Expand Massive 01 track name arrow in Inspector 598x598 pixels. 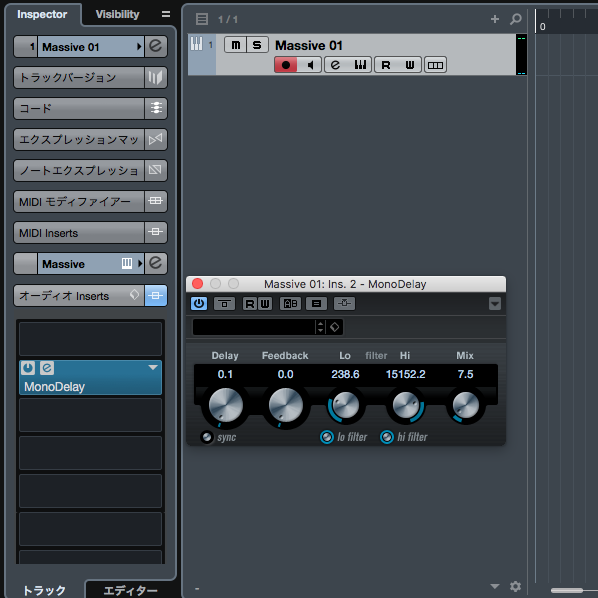click(139, 47)
